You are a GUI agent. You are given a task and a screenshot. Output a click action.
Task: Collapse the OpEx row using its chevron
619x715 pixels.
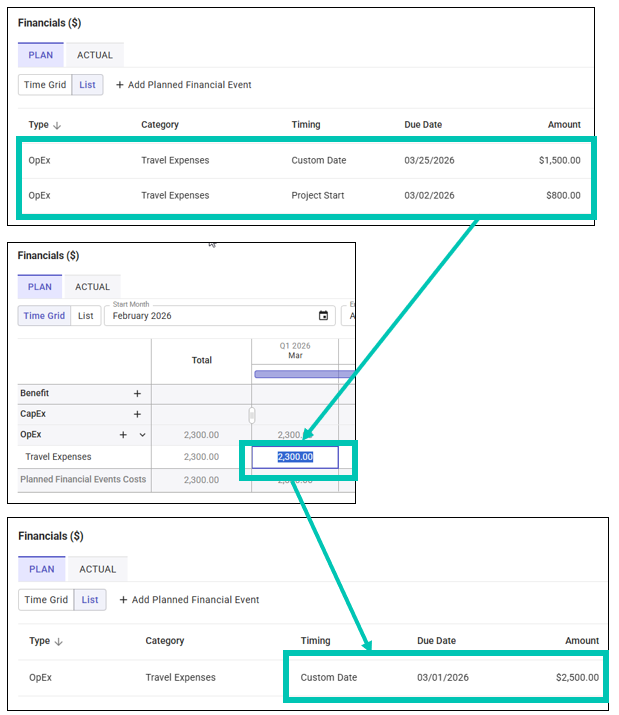coord(142,435)
